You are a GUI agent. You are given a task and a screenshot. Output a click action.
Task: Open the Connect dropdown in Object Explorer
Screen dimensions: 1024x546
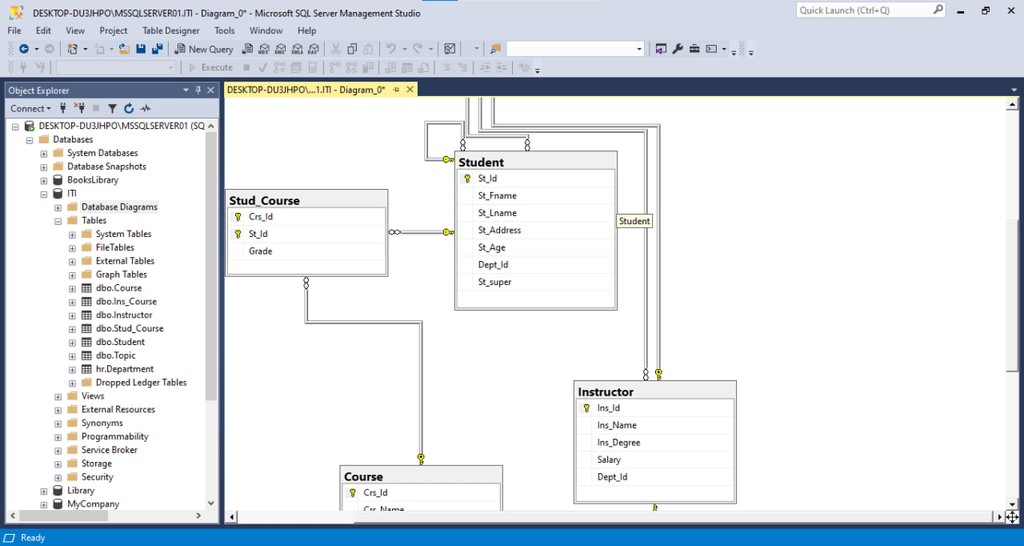31,108
